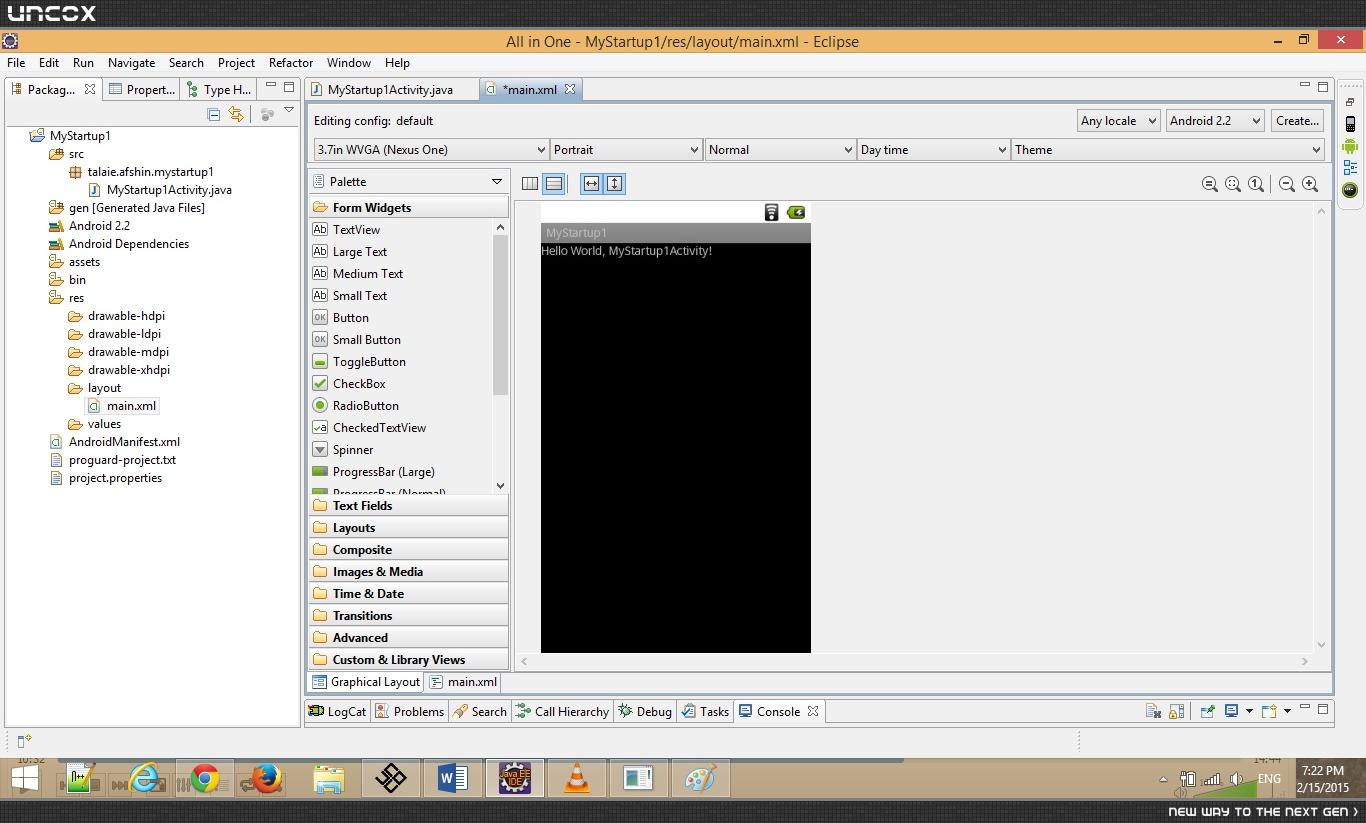Image resolution: width=1366 pixels, height=823 pixels.
Task: Expand the Images & Media palette category
Action: coord(408,572)
